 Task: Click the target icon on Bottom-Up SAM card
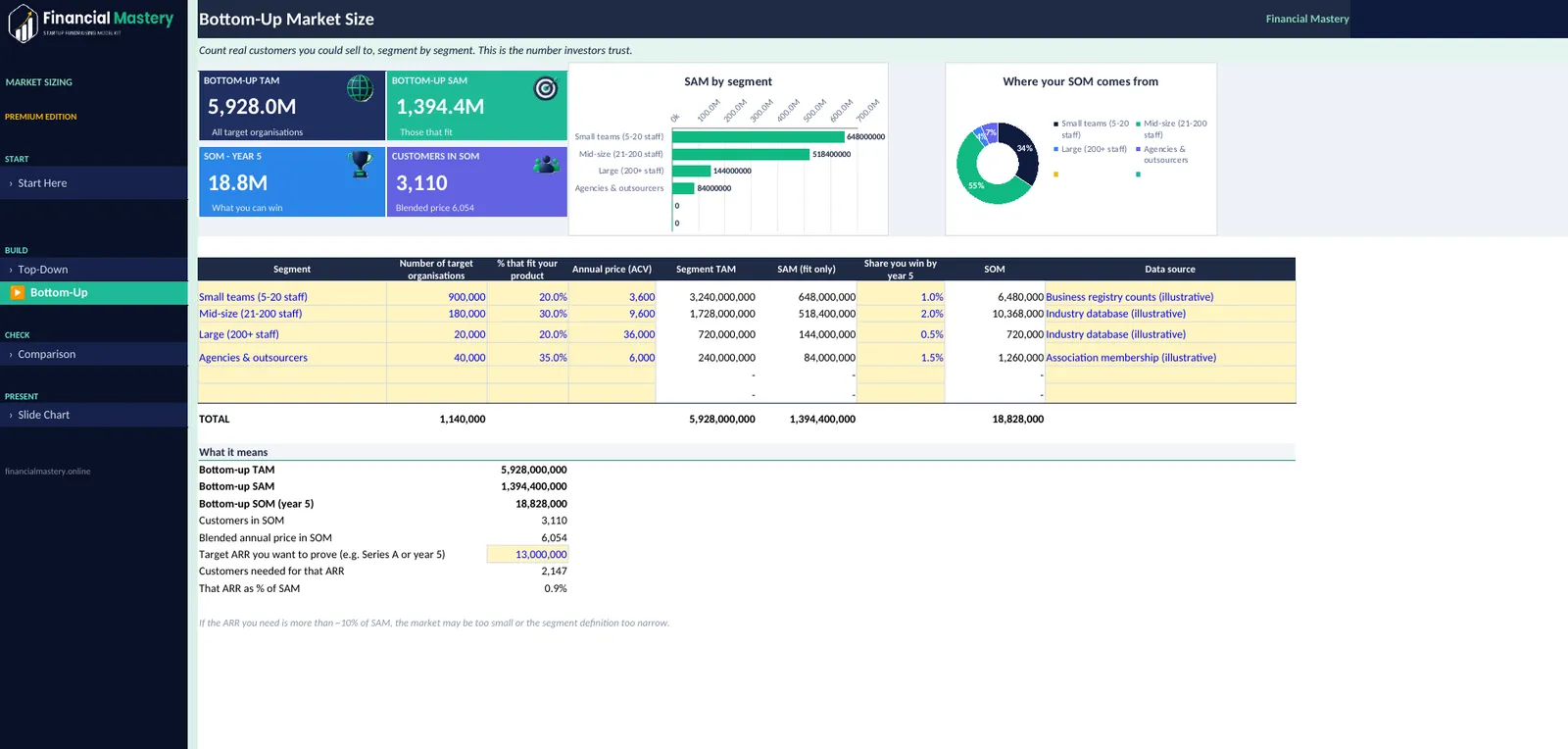pyautogui.click(x=545, y=88)
